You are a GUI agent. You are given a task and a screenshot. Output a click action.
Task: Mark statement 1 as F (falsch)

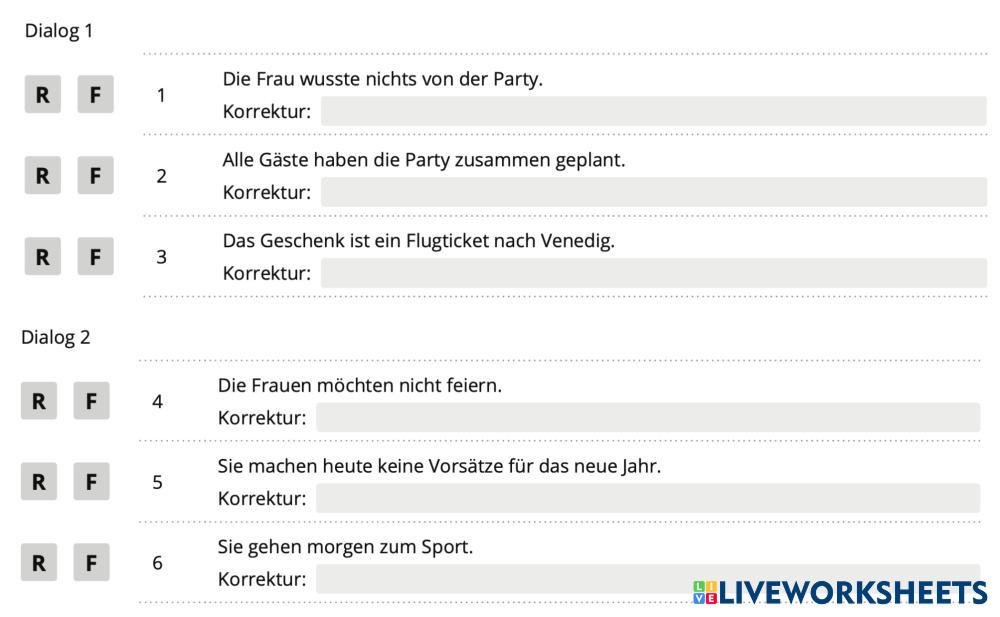pos(95,95)
